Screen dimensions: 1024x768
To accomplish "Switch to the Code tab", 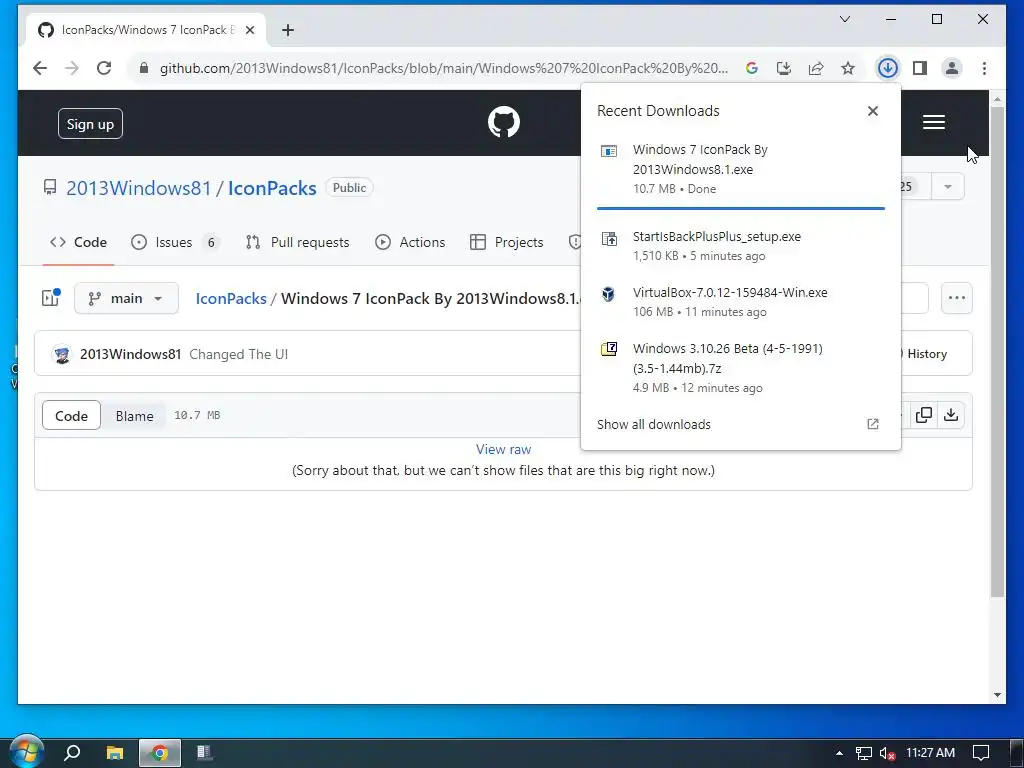I will pos(78,242).
